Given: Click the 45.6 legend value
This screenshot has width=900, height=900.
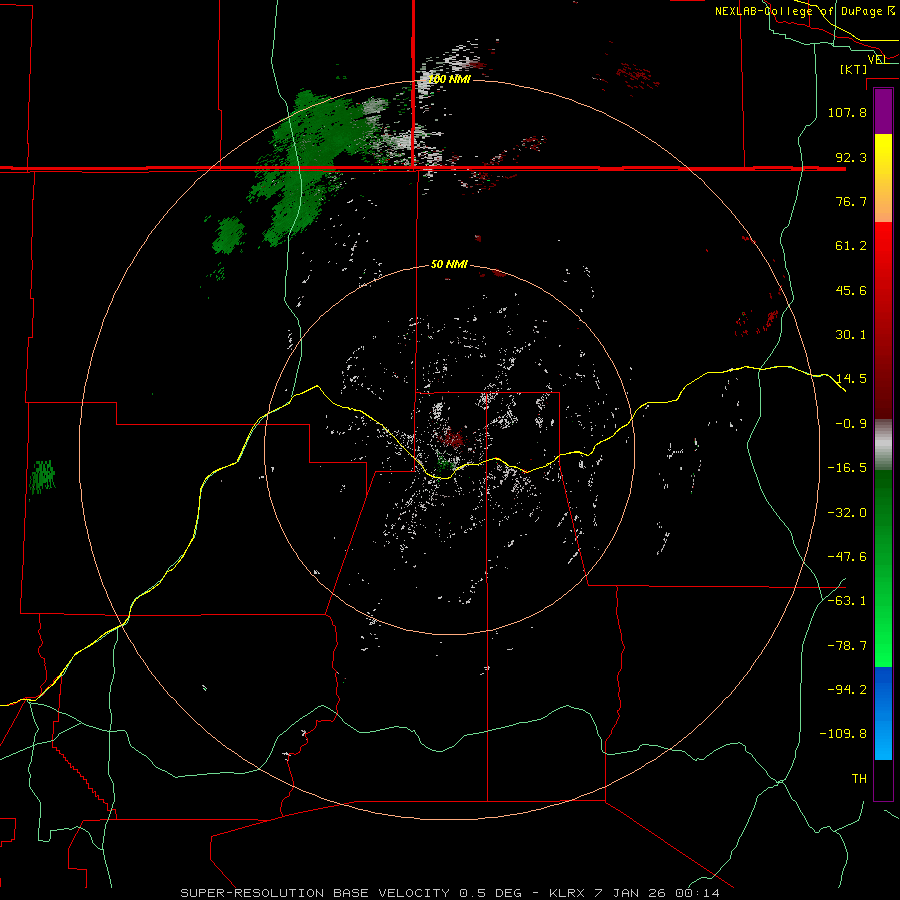Looking at the screenshot, I should point(851,290).
